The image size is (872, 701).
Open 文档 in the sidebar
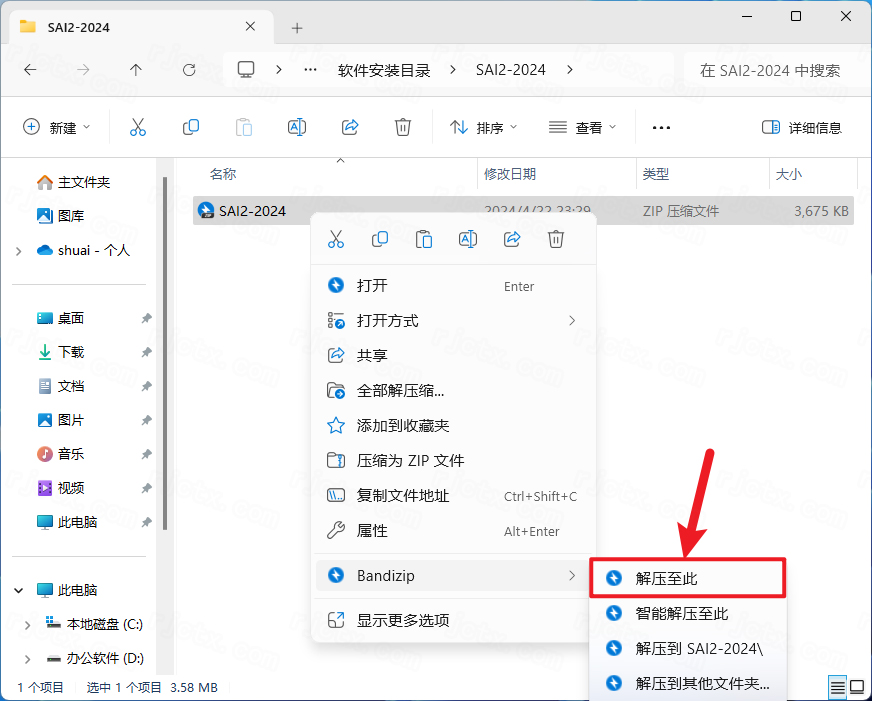(x=60, y=386)
